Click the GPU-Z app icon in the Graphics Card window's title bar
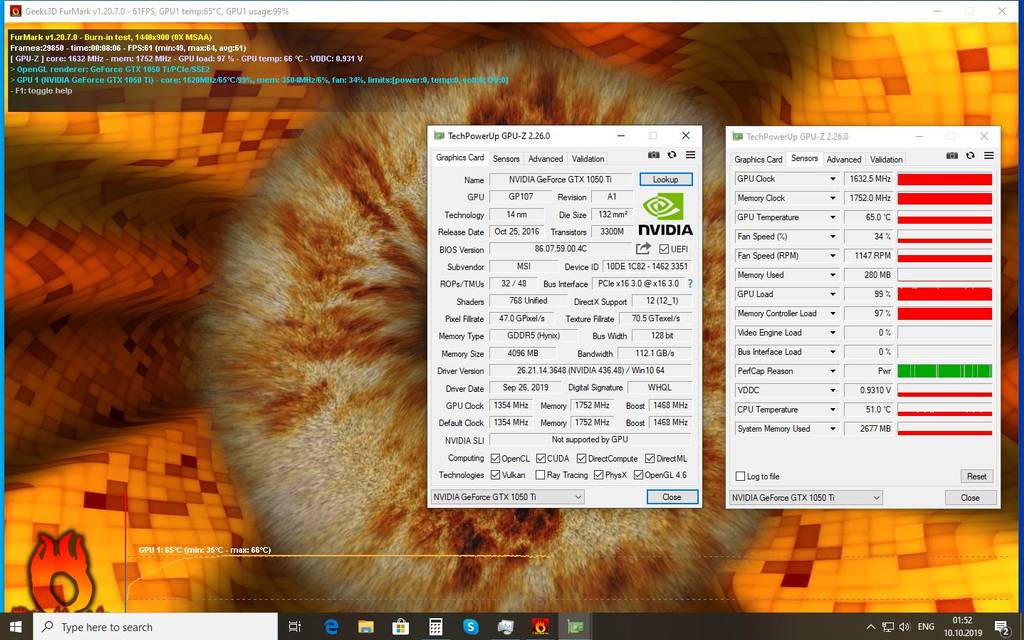 (439, 136)
